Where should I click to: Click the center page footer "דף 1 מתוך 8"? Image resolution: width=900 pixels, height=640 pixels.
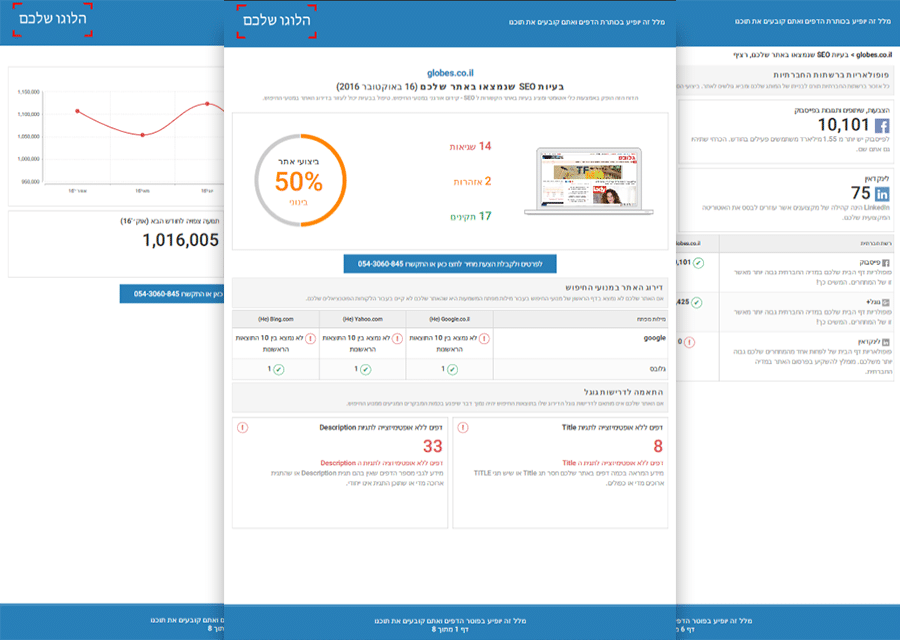450,630
